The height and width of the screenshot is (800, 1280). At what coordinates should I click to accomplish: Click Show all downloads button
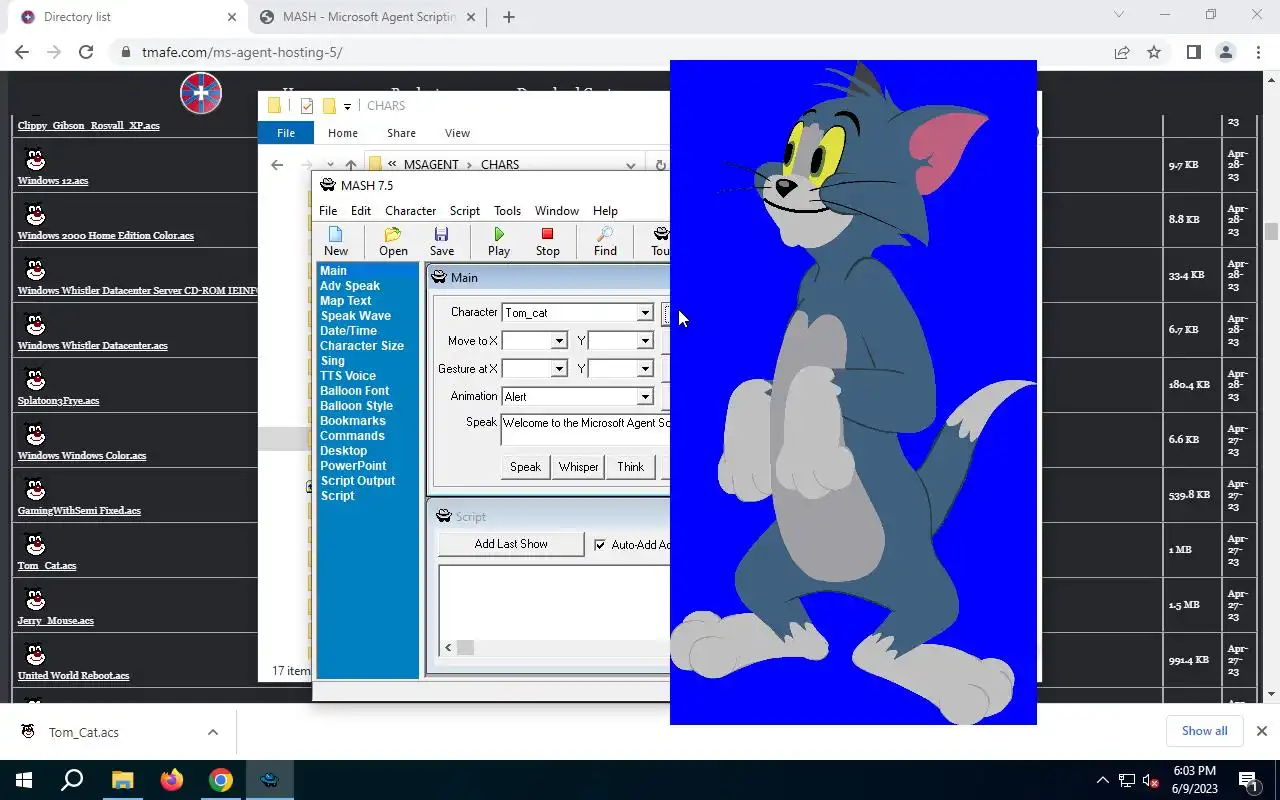tap(1204, 731)
